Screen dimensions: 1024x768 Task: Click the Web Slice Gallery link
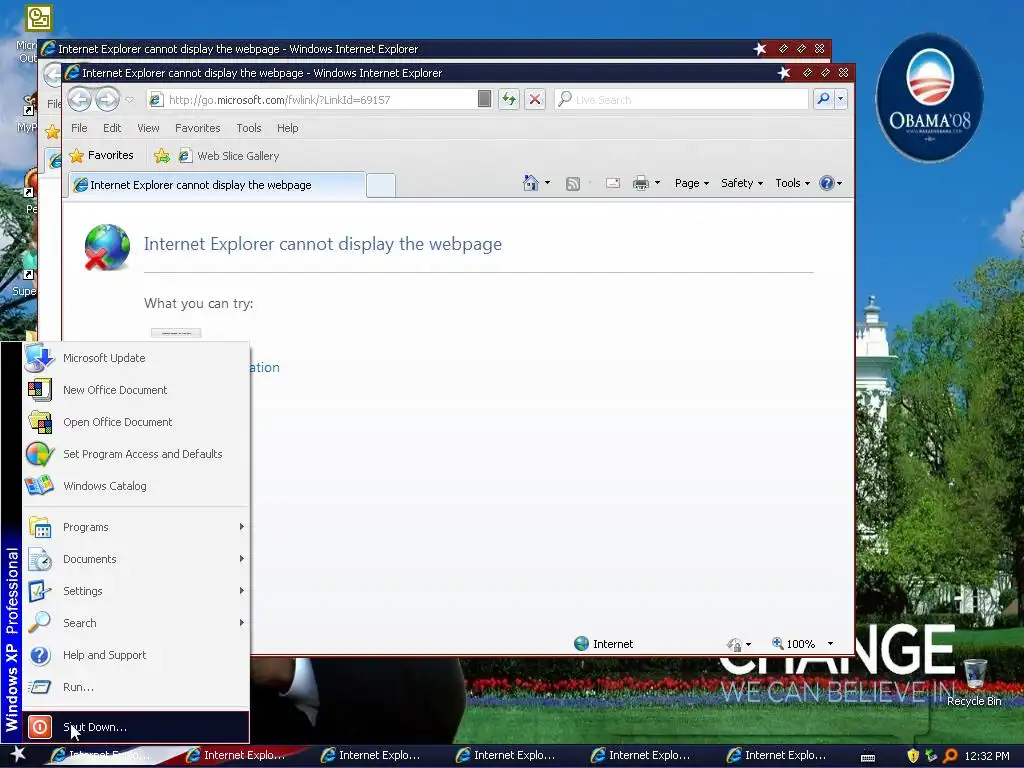[229, 155]
